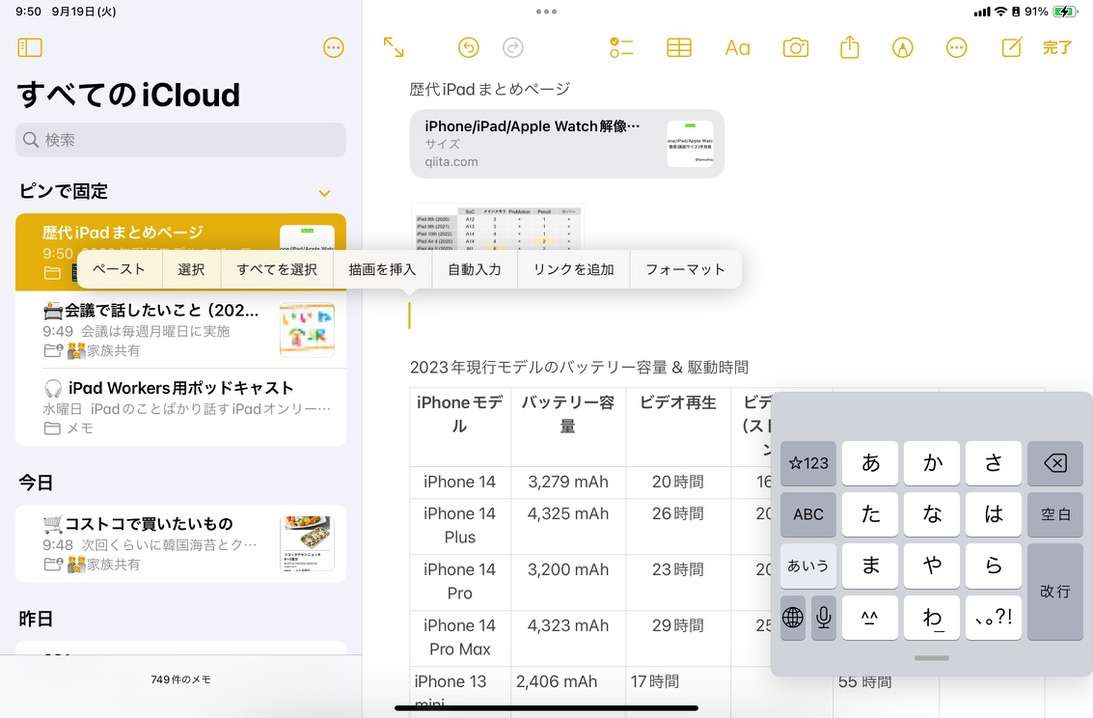This screenshot has width=1093, height=718.
Task: Tap the 会議 note colorful thumbnail
Action: [307, 330]
